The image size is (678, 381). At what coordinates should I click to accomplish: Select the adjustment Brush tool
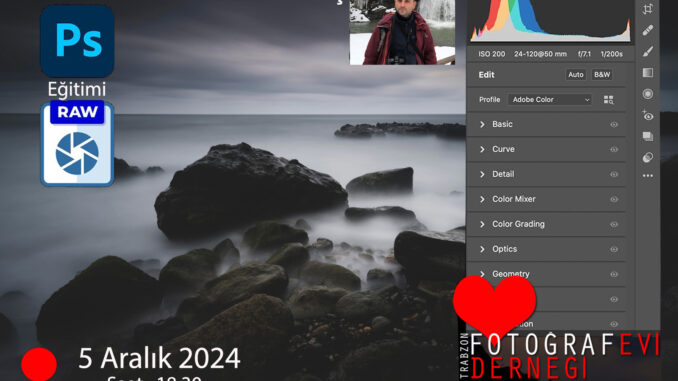click(x=647, y=51)
